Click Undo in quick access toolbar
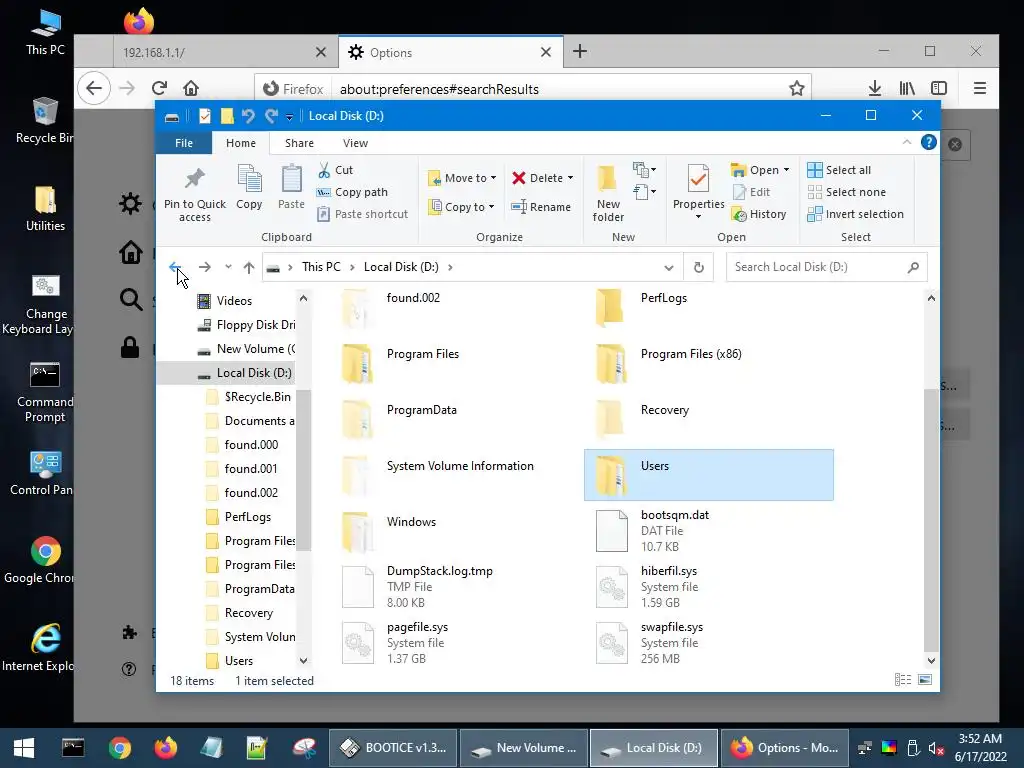Screen dimensions: 1024x768 point(248,116)
